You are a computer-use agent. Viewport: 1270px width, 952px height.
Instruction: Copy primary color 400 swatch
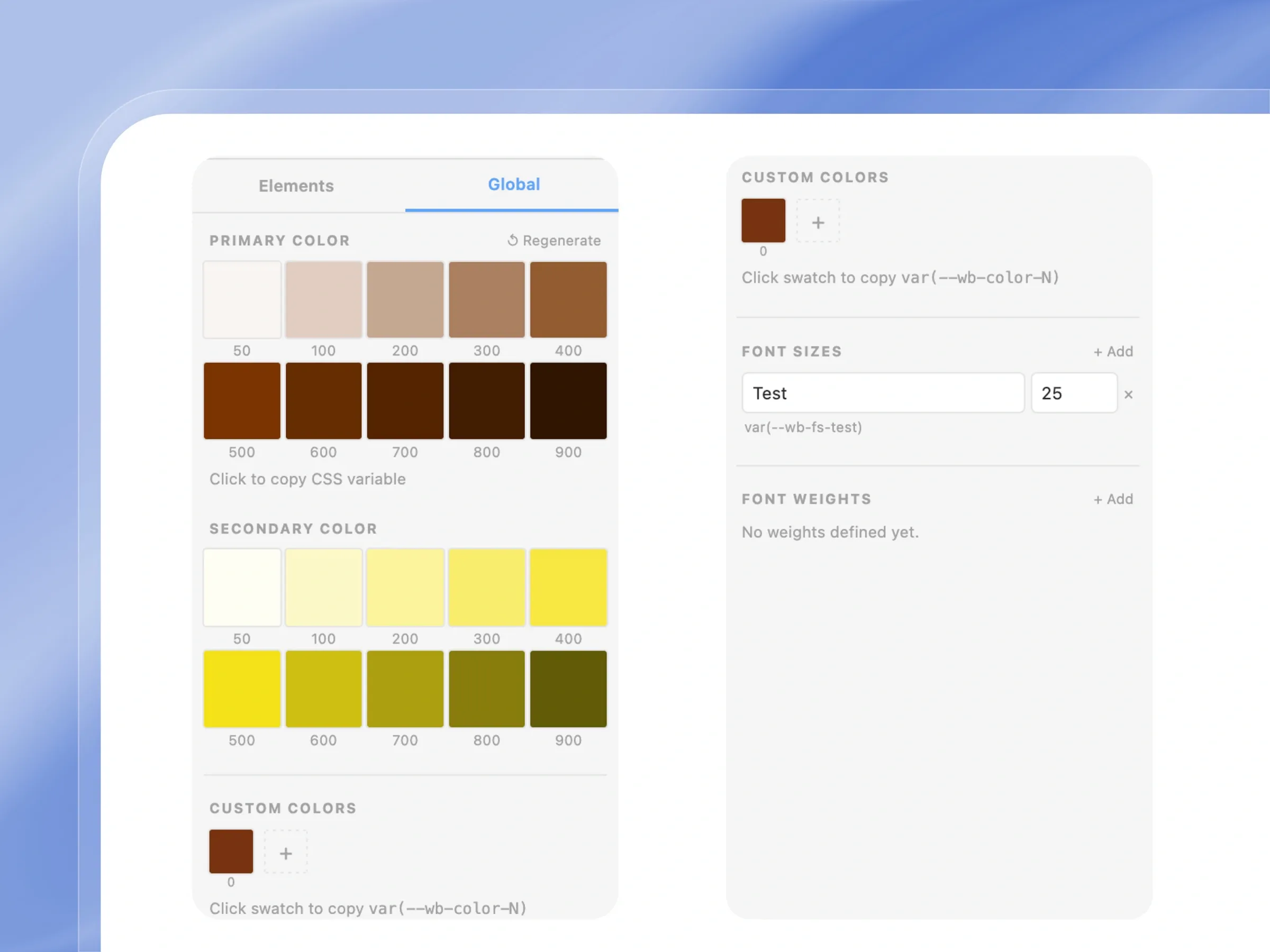click(x=568, y=299)
